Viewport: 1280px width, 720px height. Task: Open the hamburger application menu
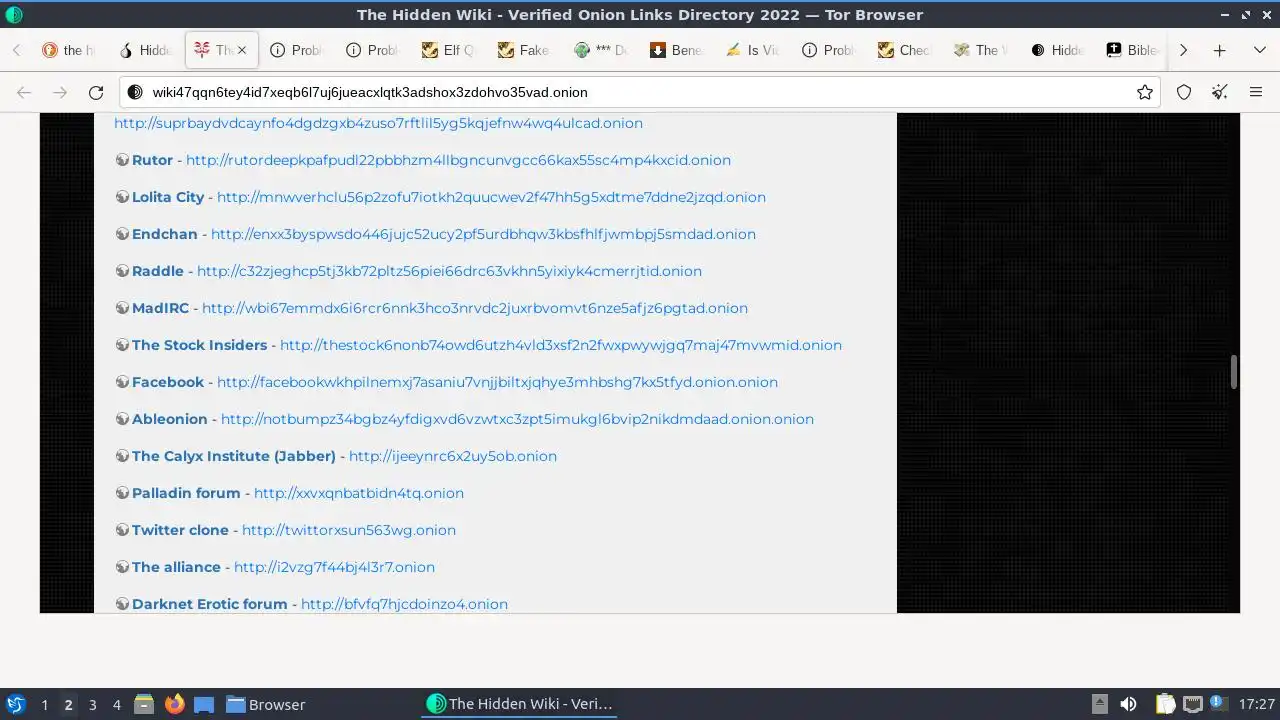[x=1256, y=92]
